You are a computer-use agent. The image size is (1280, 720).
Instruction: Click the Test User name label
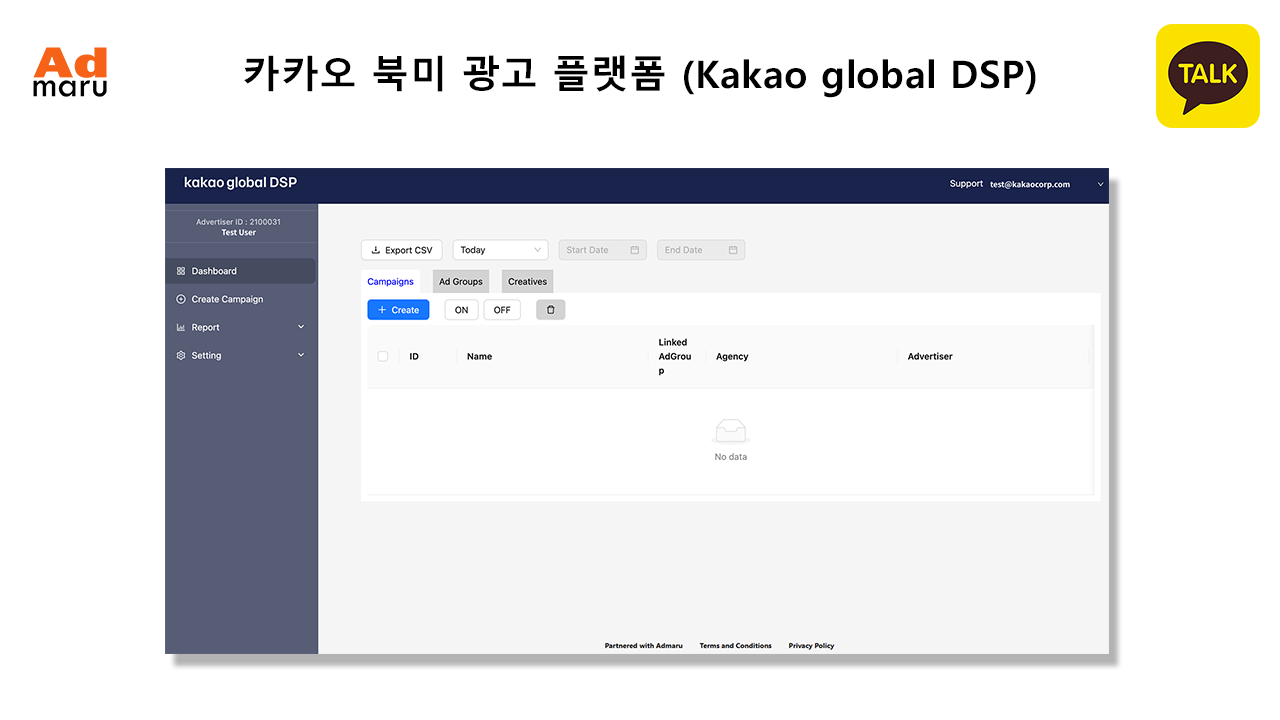[x=238, y=233]
